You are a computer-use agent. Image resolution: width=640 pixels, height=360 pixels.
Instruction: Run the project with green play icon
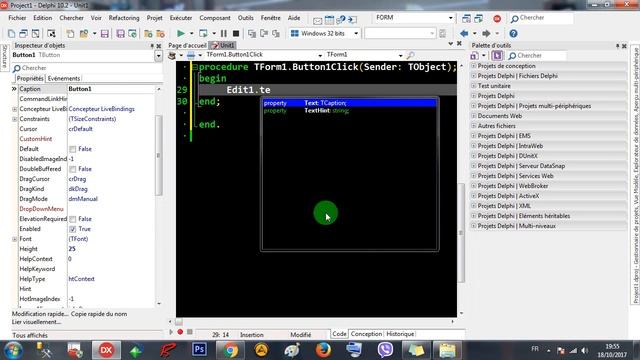[181, 33]
